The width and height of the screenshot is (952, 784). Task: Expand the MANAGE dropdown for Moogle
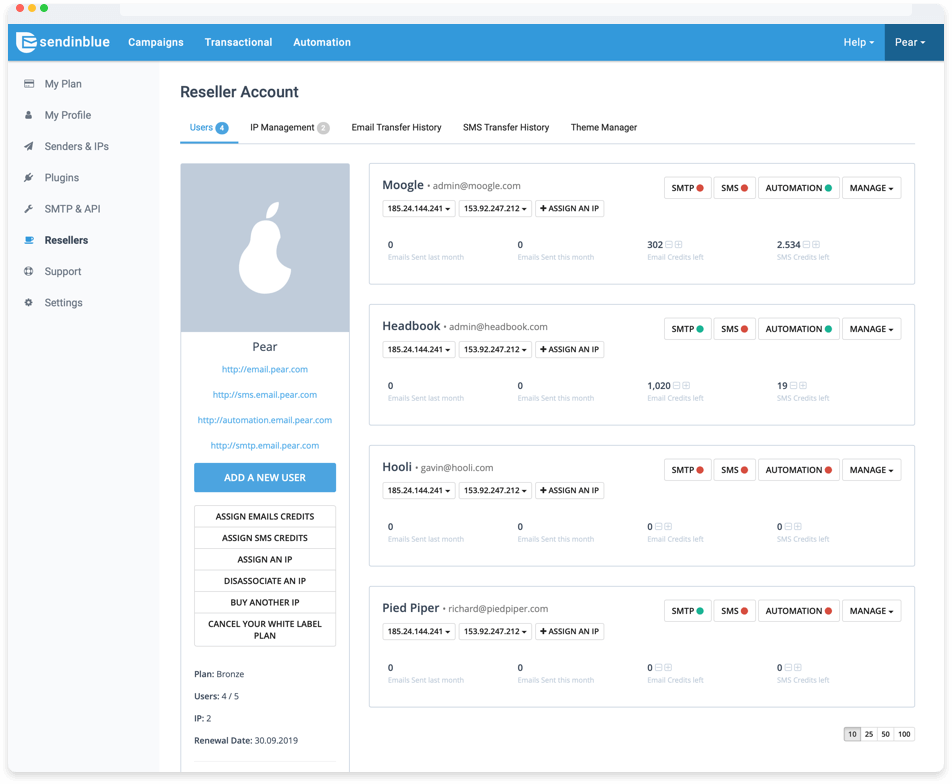tap(871, 188)
